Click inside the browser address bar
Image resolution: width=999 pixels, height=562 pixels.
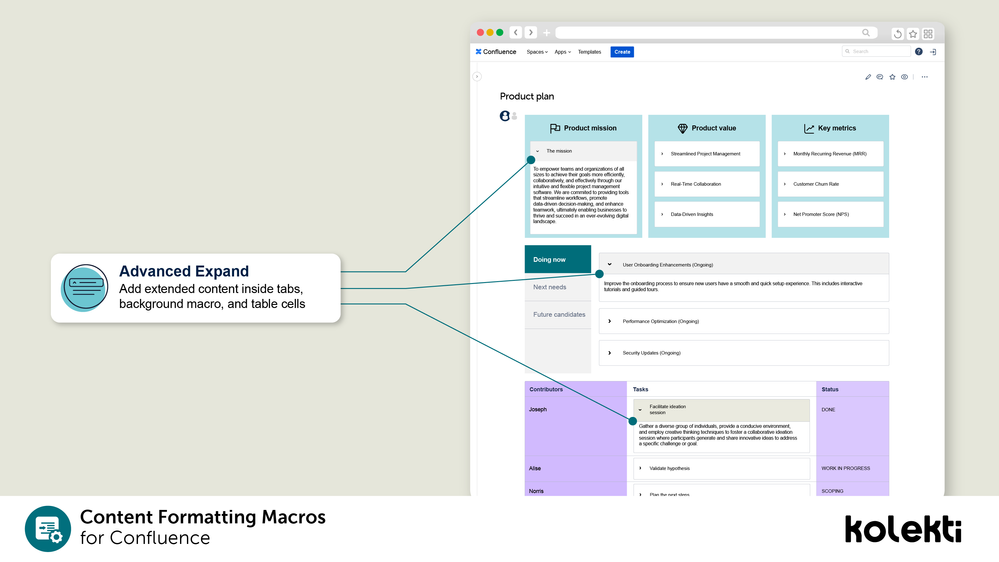point(716,32)
